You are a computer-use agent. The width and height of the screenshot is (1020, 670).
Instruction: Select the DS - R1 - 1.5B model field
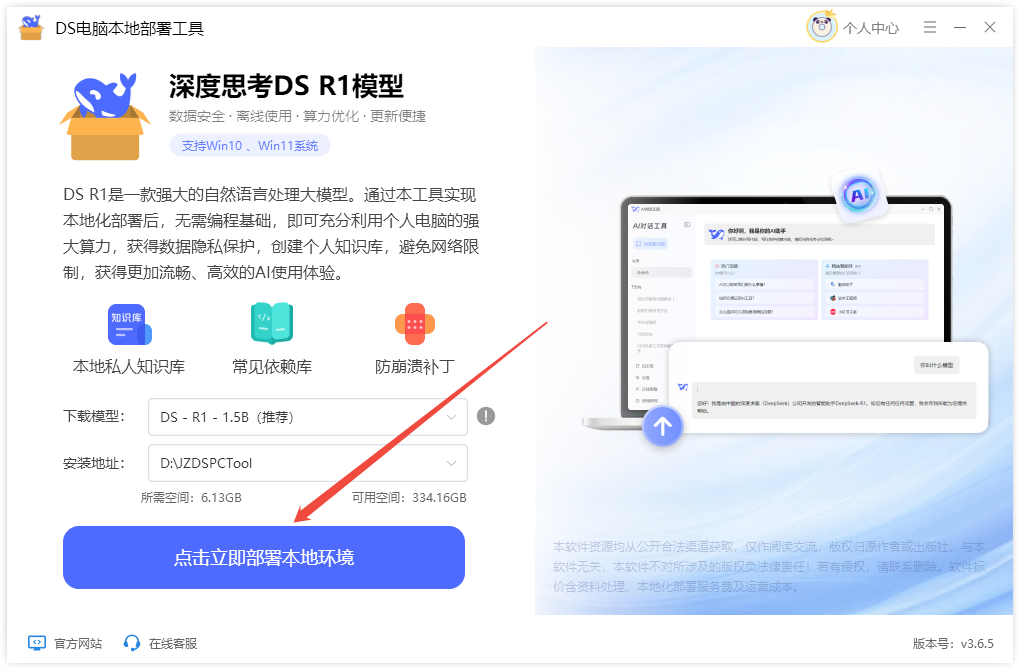click(308, 417)
